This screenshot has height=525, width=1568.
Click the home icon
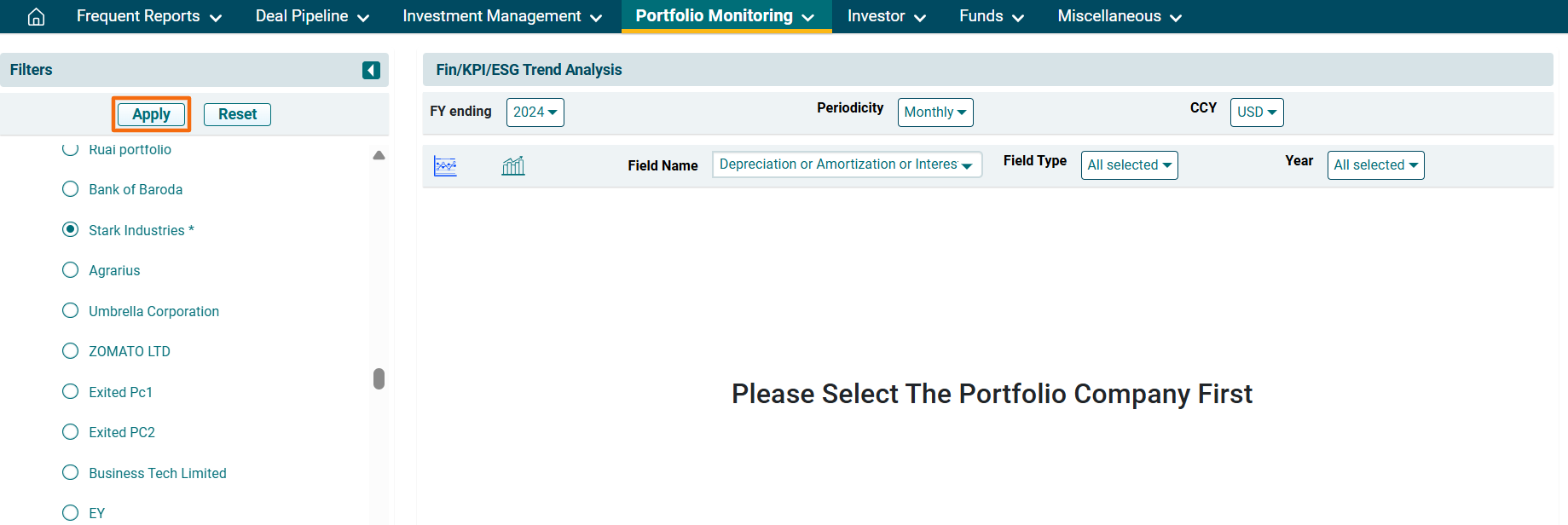tap(36, 17)
